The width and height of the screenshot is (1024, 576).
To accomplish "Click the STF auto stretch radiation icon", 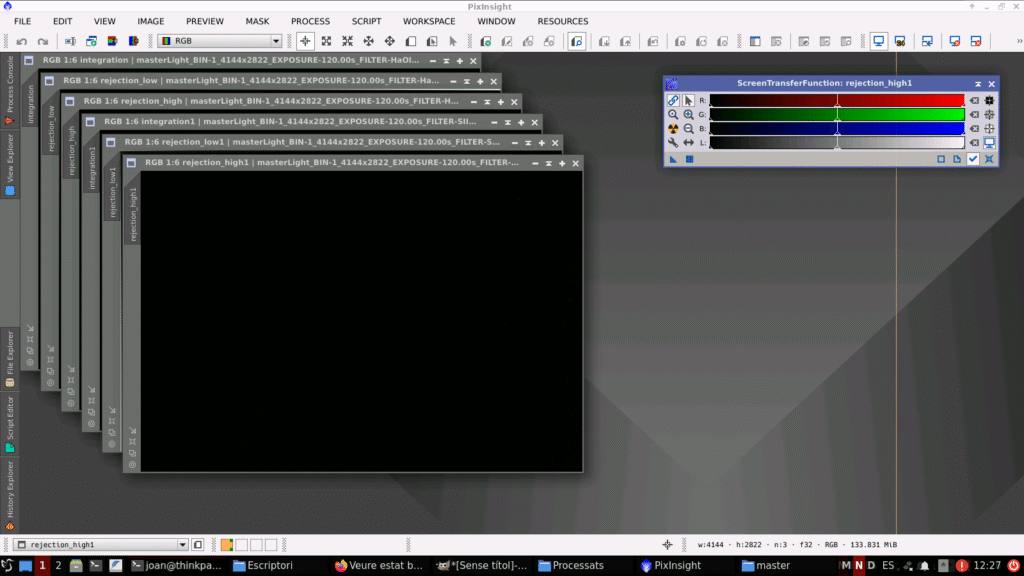I will [x=673, y=129].
